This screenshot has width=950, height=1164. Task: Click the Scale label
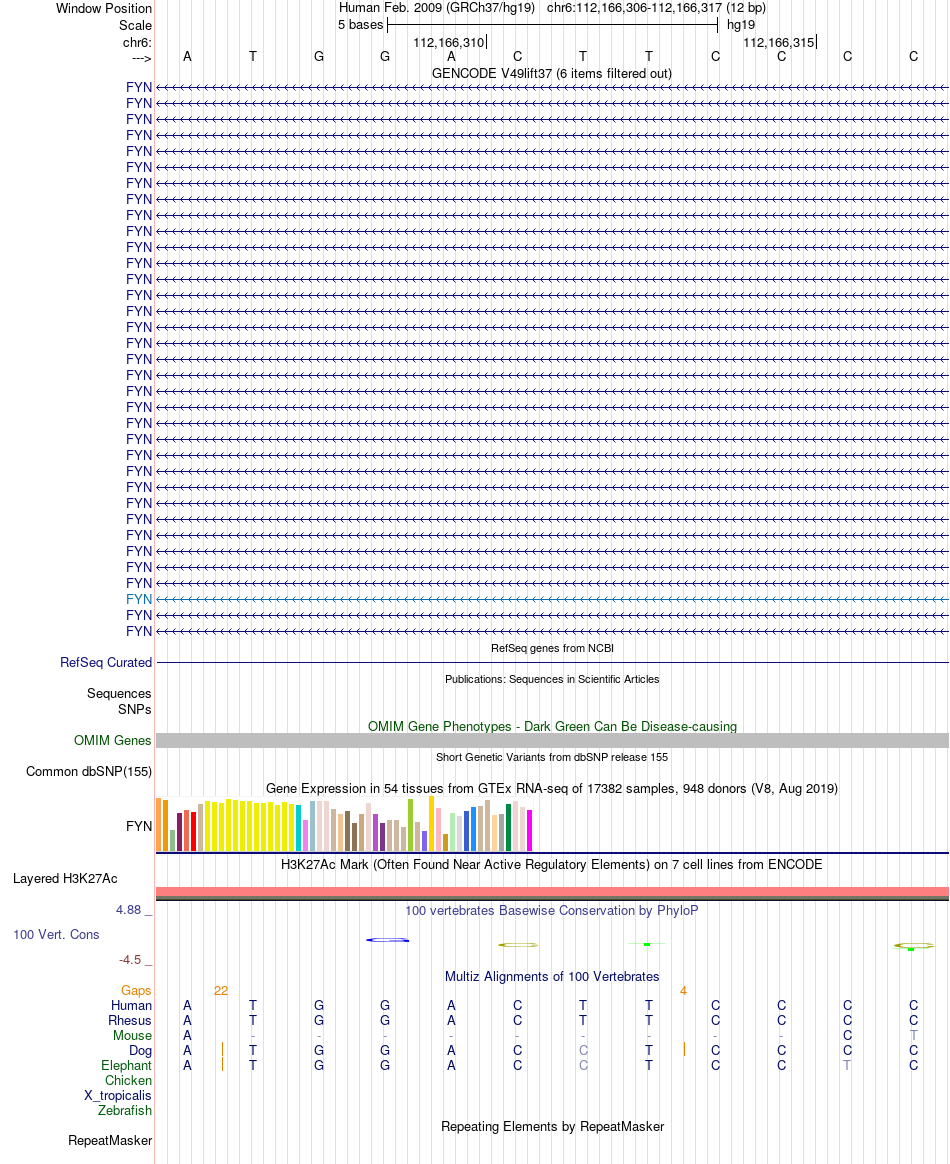(135, 25)
